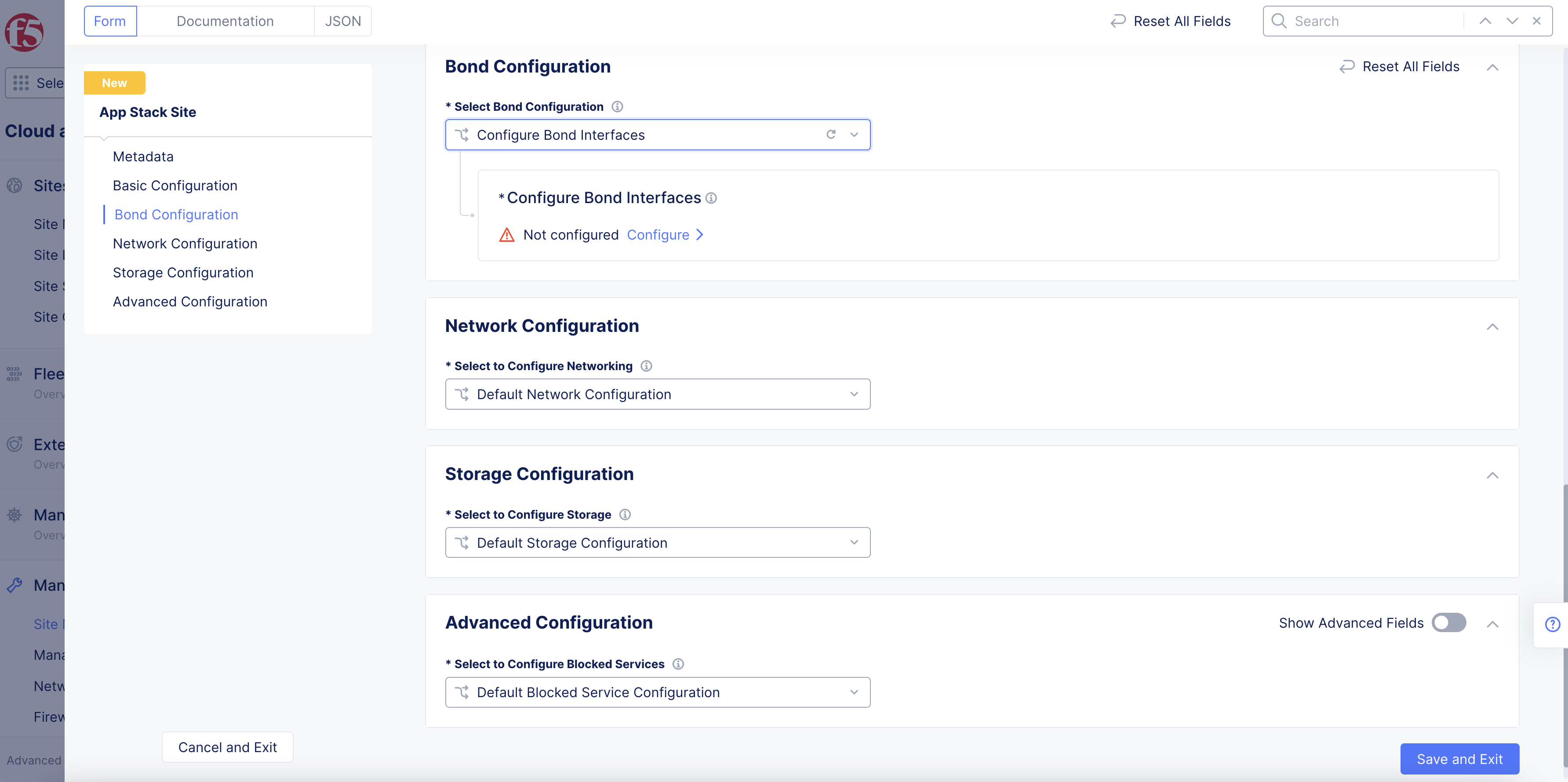This screenshot has height=782, width=1568.
Task: Click the F5 logo icon
Action: 24,32
